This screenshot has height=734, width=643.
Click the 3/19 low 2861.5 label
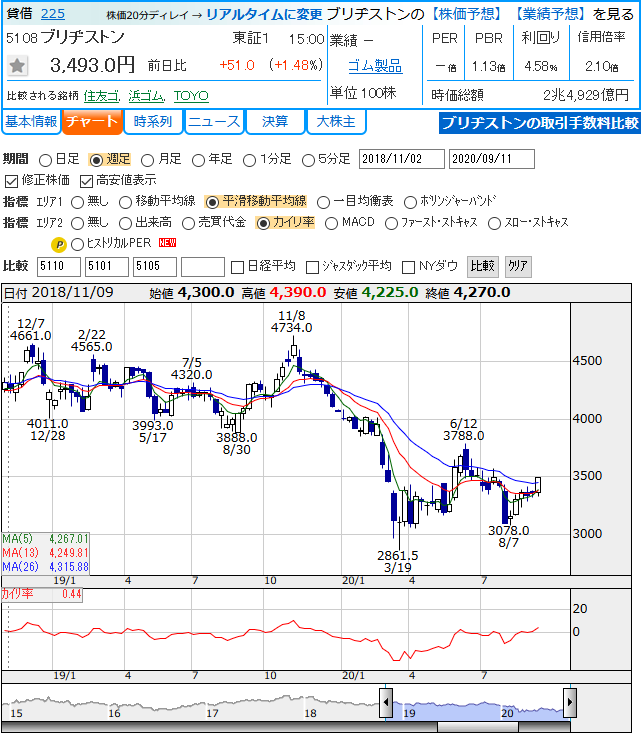click(398, 562)
